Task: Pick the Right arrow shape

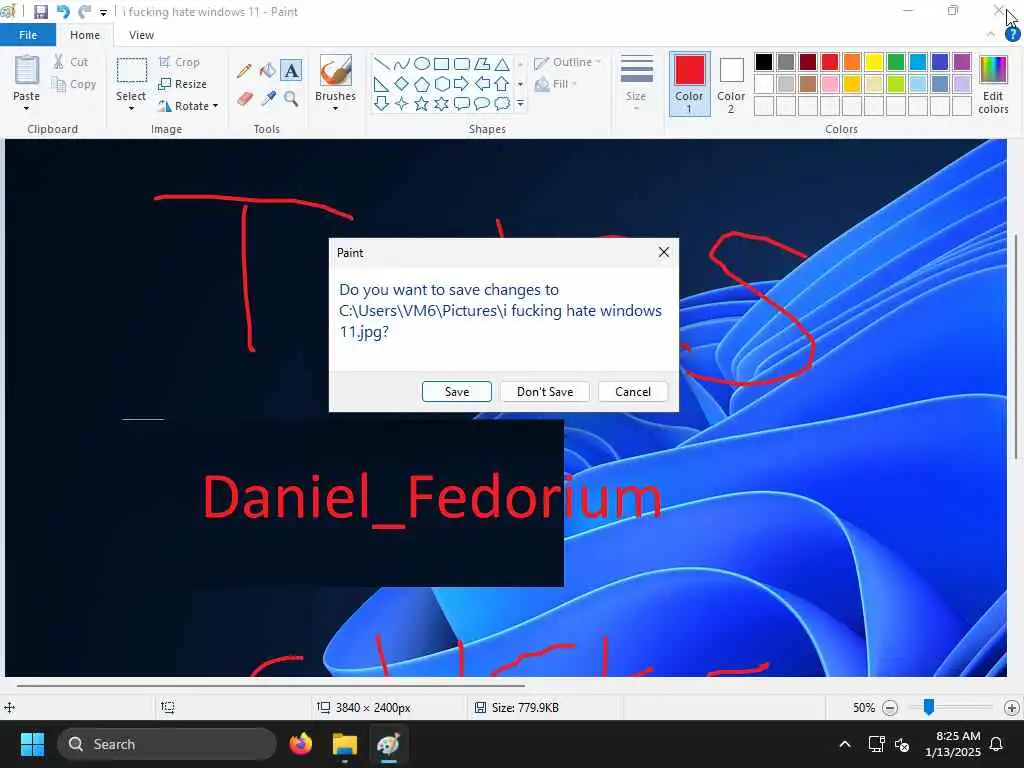Action: [x=462, y=84]
